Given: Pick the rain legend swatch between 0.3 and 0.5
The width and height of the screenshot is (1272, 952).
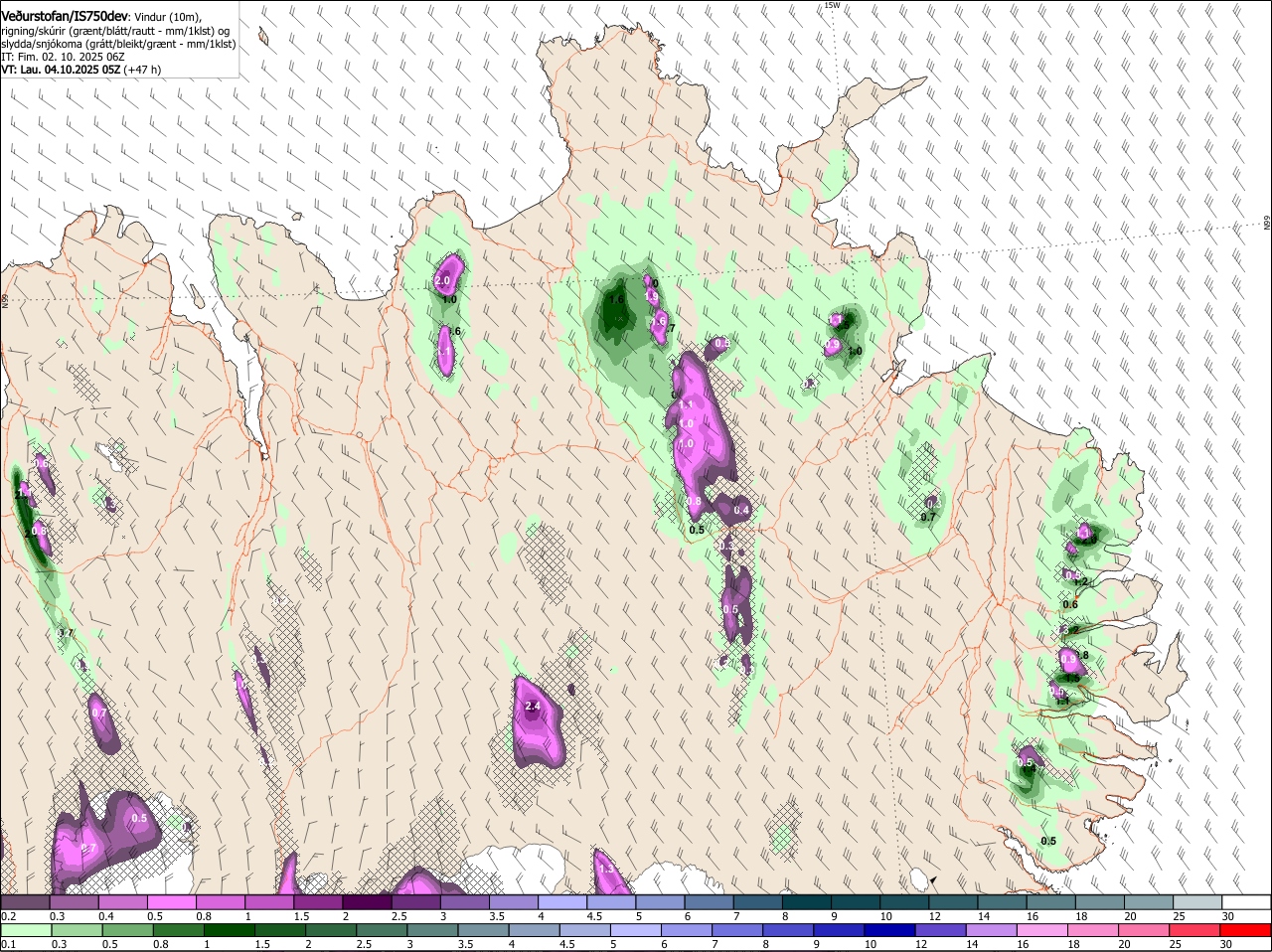Looking at the screenshot, I should [x=78, y=930].
